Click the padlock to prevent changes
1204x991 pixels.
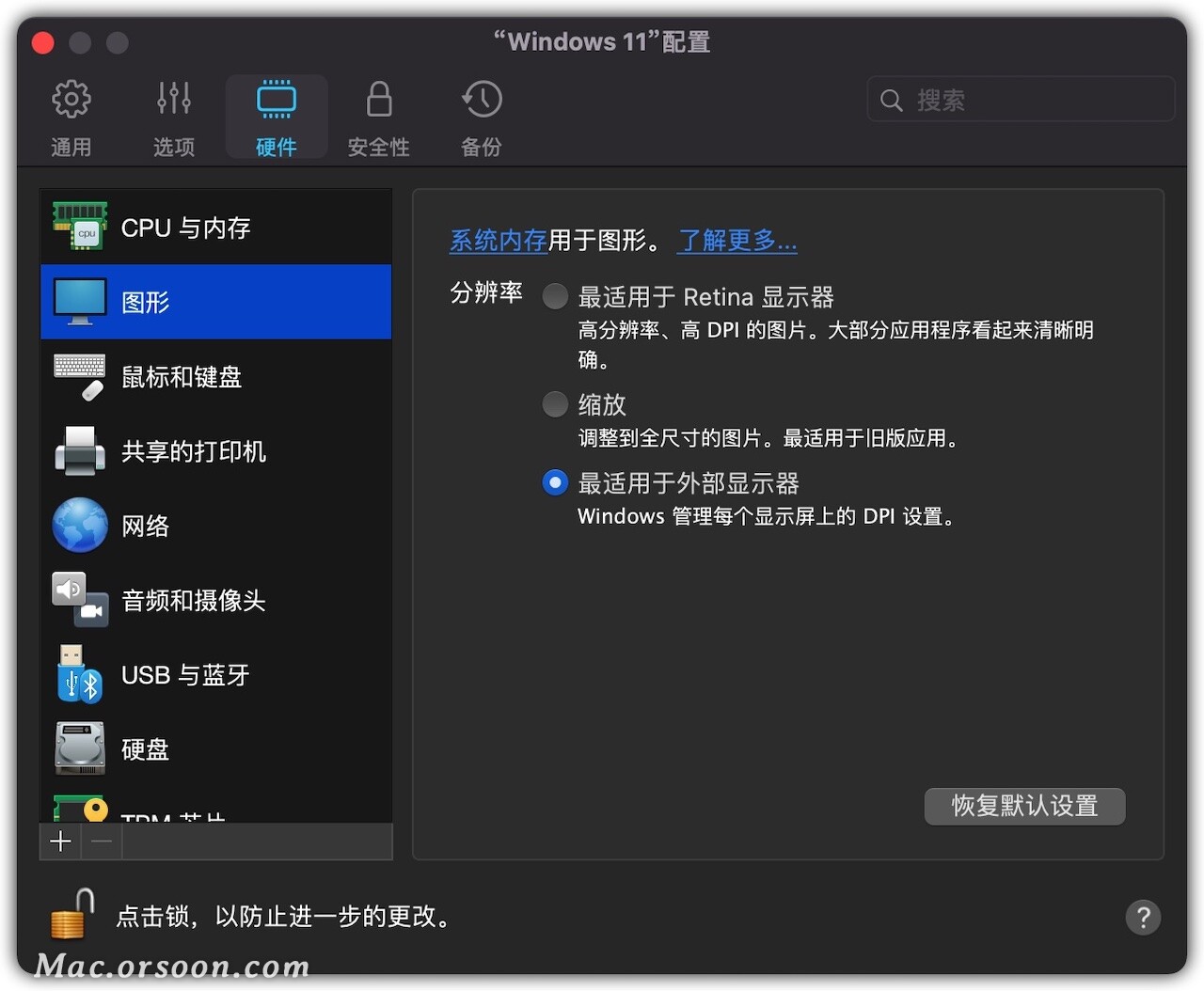coord(72,914)
